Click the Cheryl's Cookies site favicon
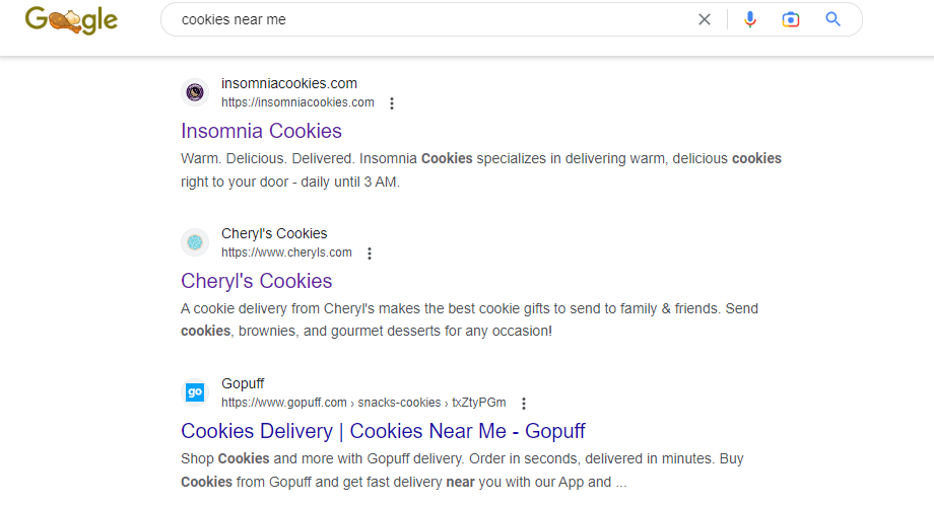Screen dimensions: 934x518 195,242
